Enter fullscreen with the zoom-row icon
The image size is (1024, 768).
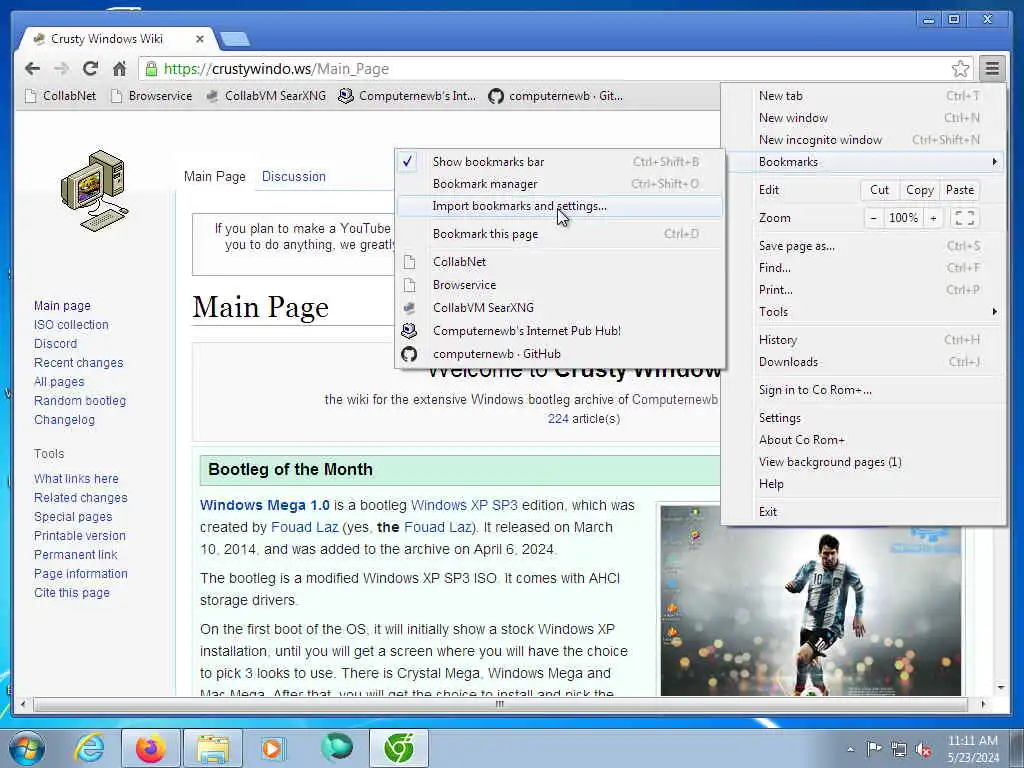965,217
